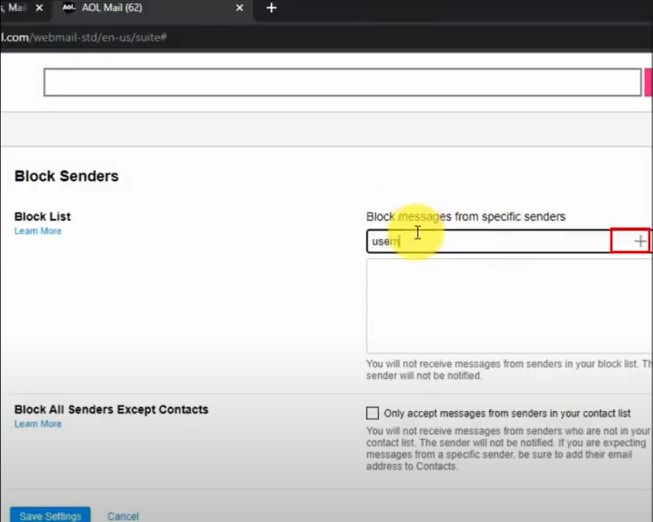Open a new browser tab with plus button

[271, 8]
